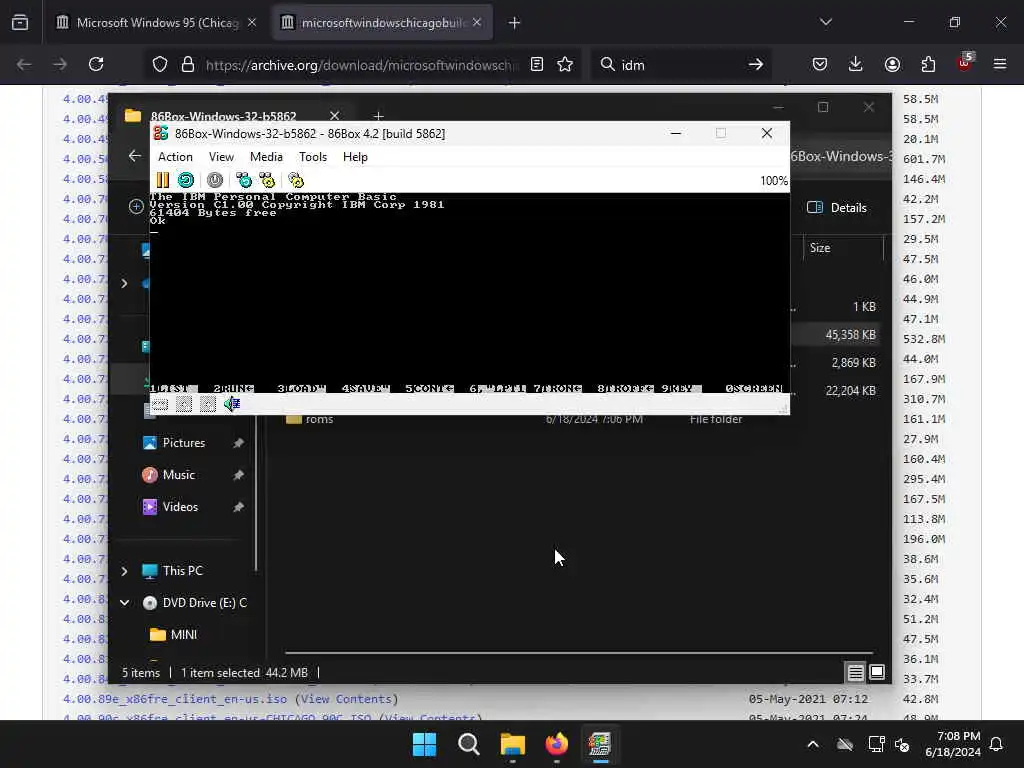Go back in Firefox

[x=24, y=64]
